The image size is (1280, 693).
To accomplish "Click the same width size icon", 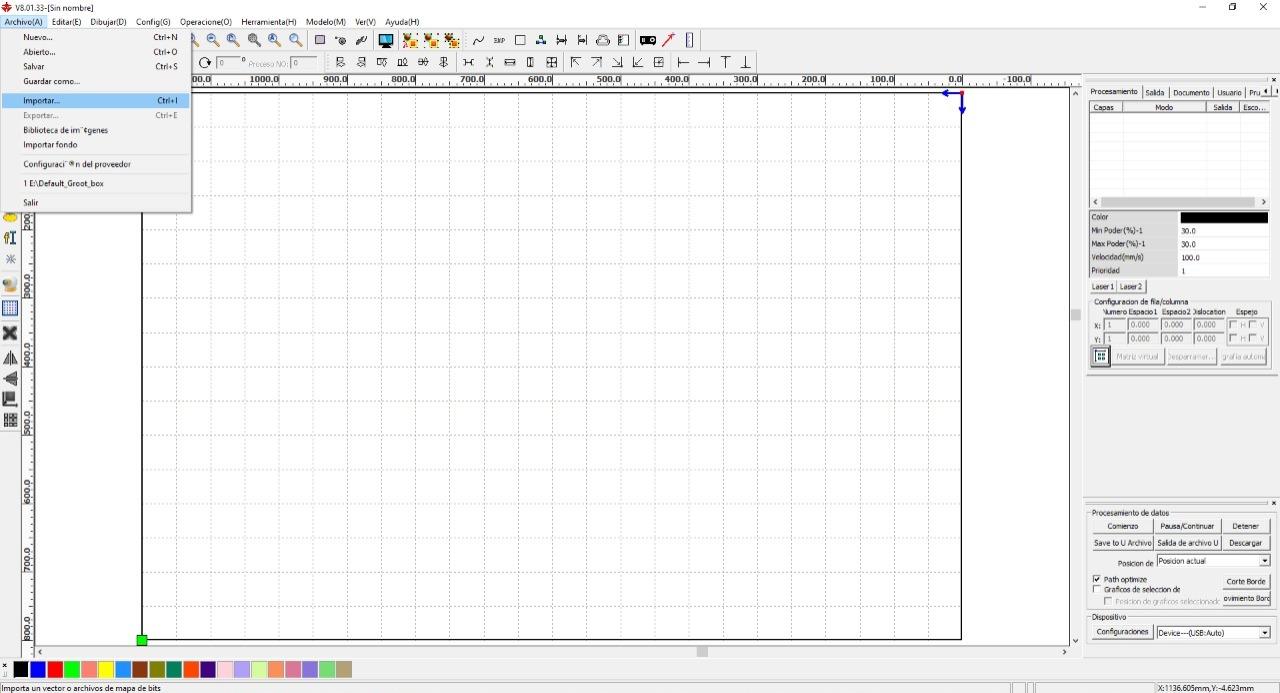I will coord(510,62).
